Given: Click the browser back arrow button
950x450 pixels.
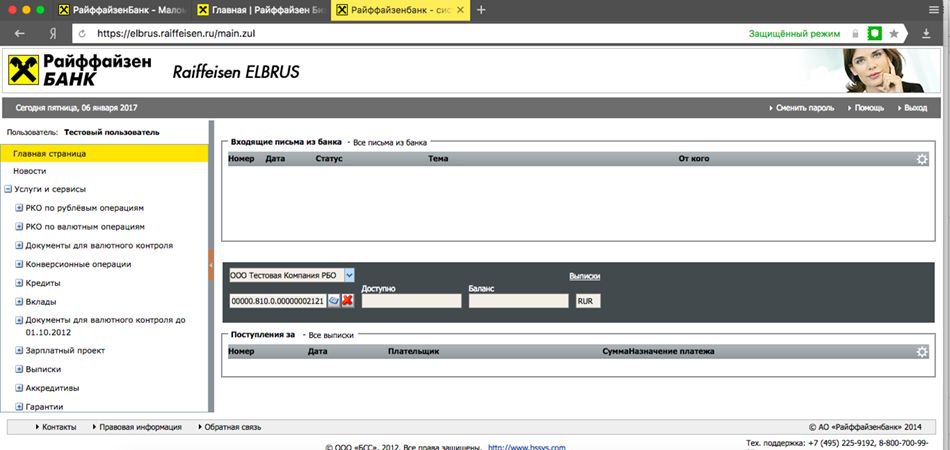Looking at the screenshot, I should point(19,34).
